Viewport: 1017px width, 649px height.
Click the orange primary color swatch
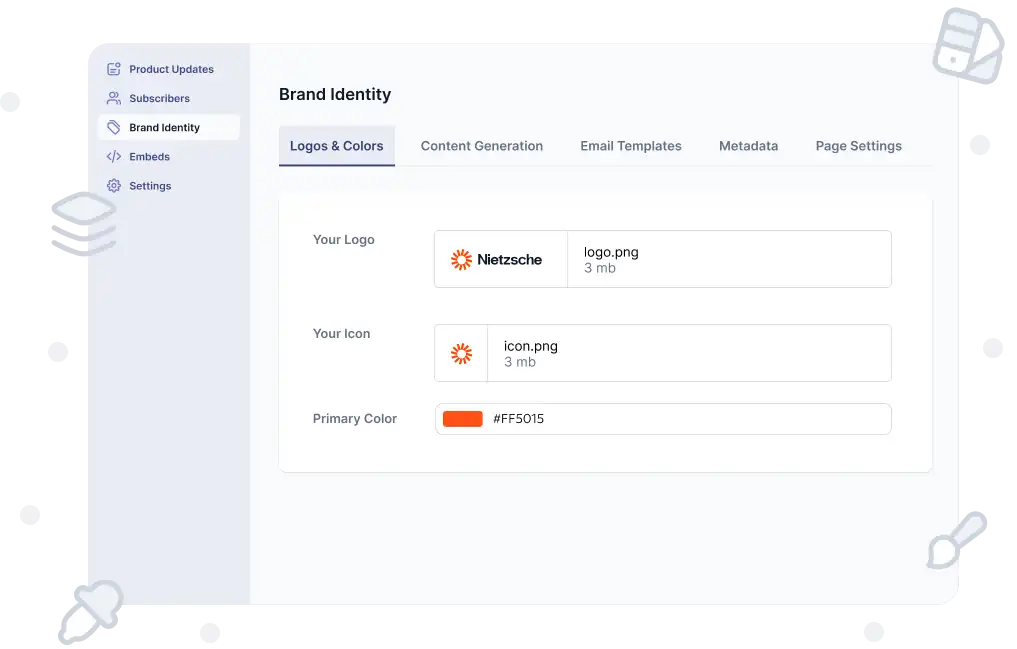(463, 419)
